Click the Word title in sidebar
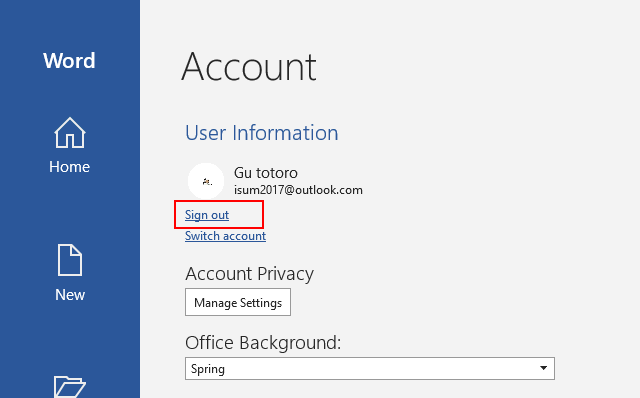Image resolution: width=640 pixels, height=398 pixels. [69, 61]
